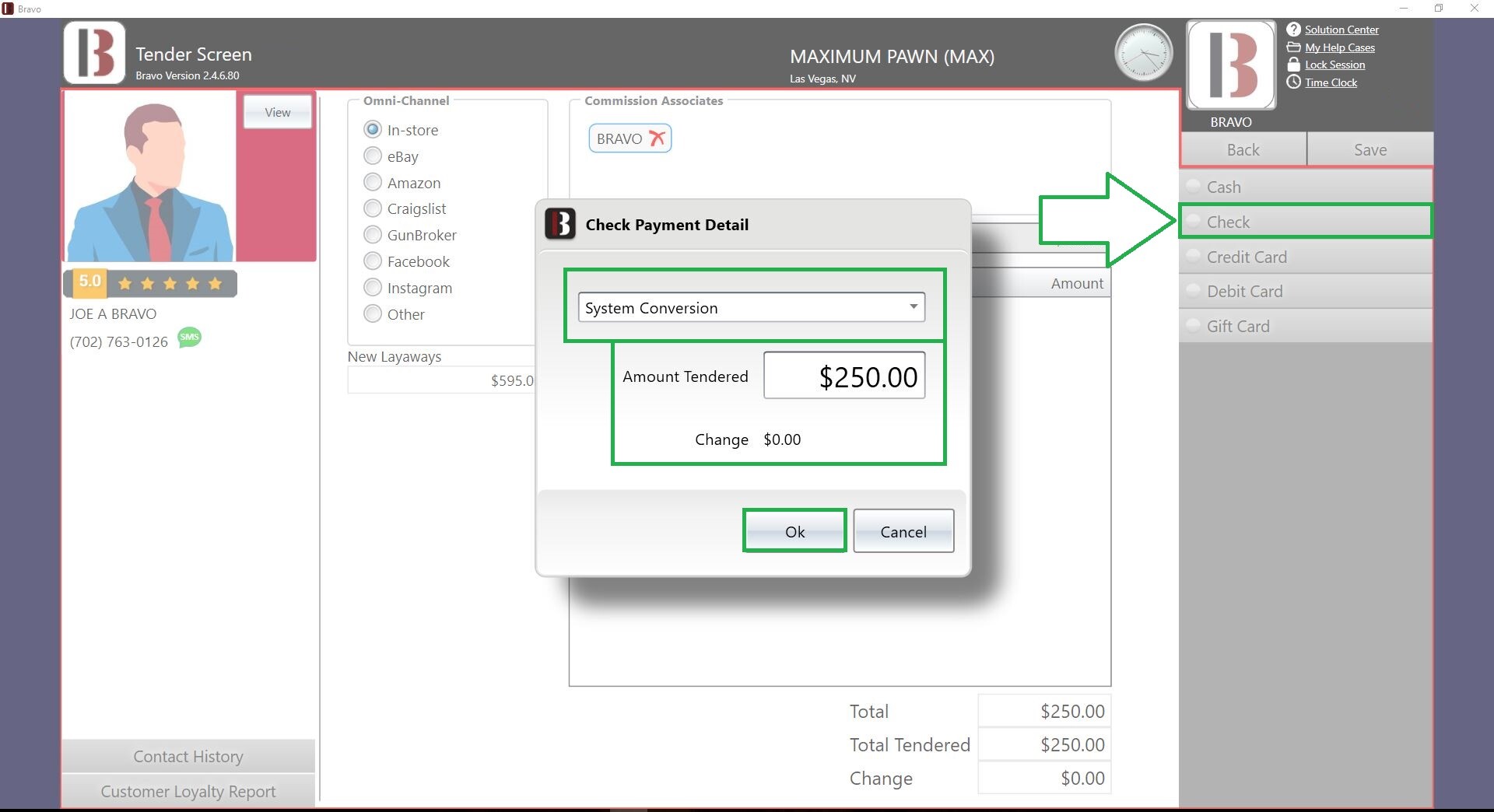Screen dimensions: 1494x812
Task: Click the Lock Session link
Action: [1334, 65]
